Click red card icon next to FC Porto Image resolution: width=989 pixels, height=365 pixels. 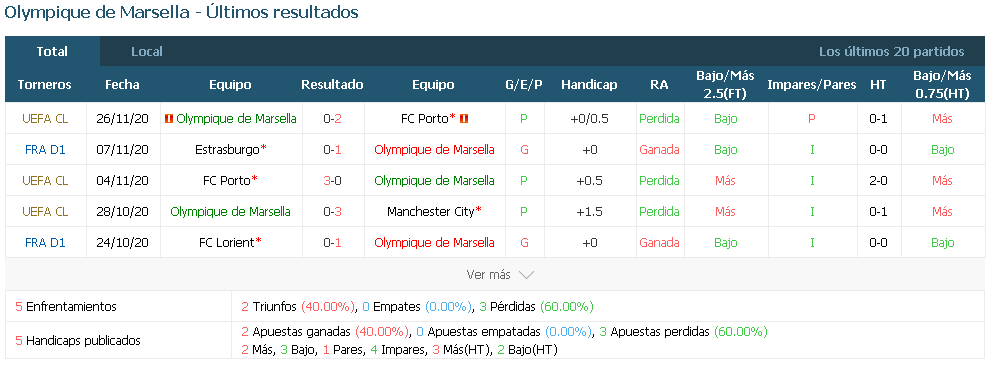463,119
